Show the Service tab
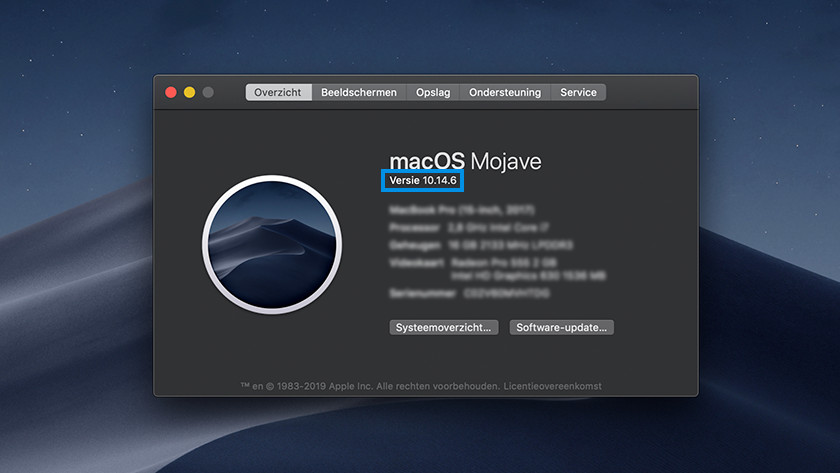Viewport: 840px width, 473px height. [x=578, y=92]
